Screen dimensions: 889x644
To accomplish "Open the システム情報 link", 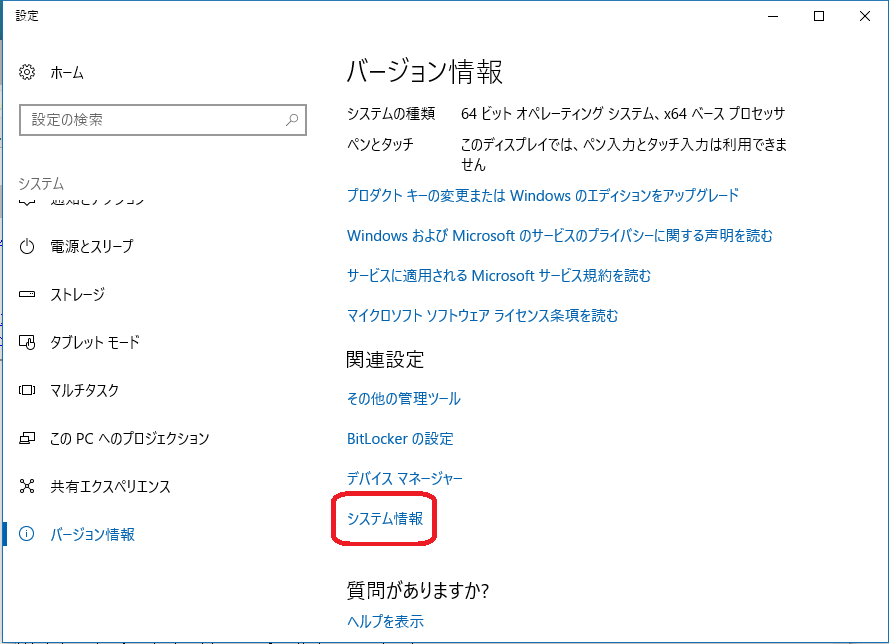I will coord(385,519).
